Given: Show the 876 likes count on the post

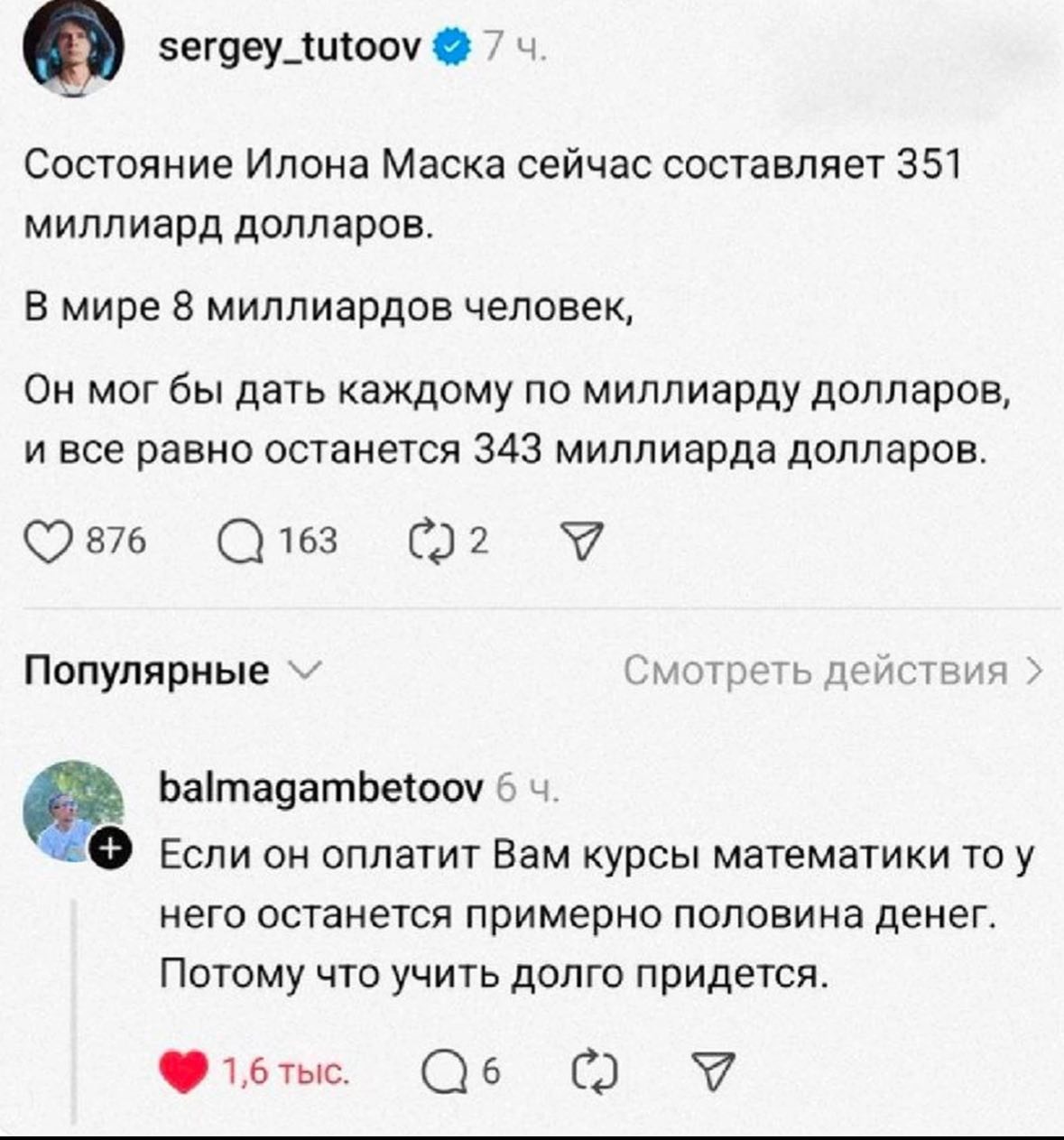Looking at the screenshot, I should pyautogui.click(x=116, y=542).
